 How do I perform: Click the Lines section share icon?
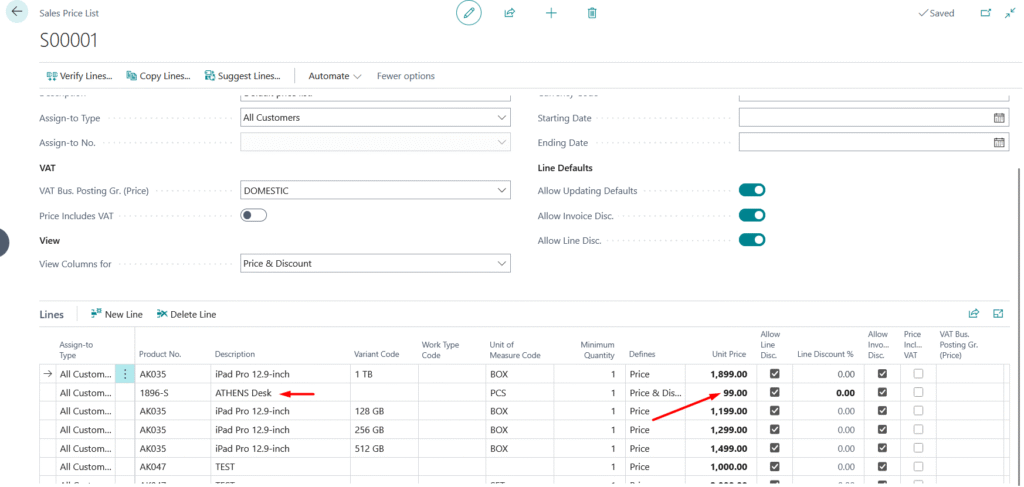974,314
